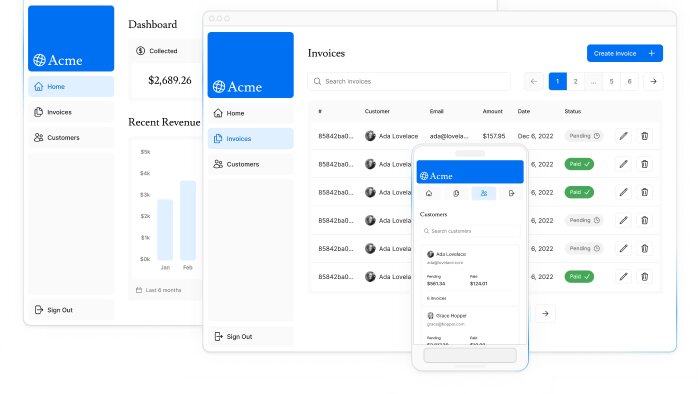Click the Date column header
Viewport: 700px width, 394px height.
(x=524, y=111)
